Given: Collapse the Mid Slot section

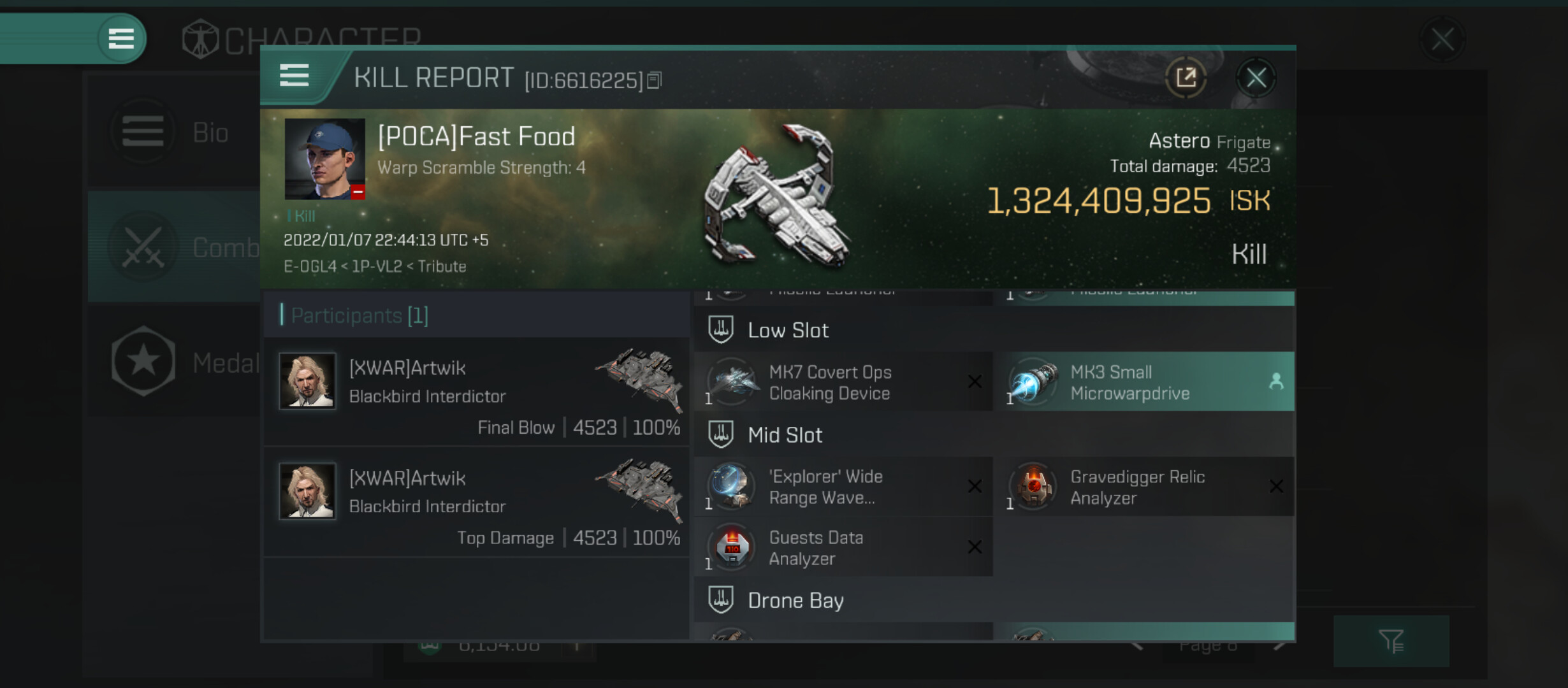Looking at the screenshot, I should coord(785,435).
